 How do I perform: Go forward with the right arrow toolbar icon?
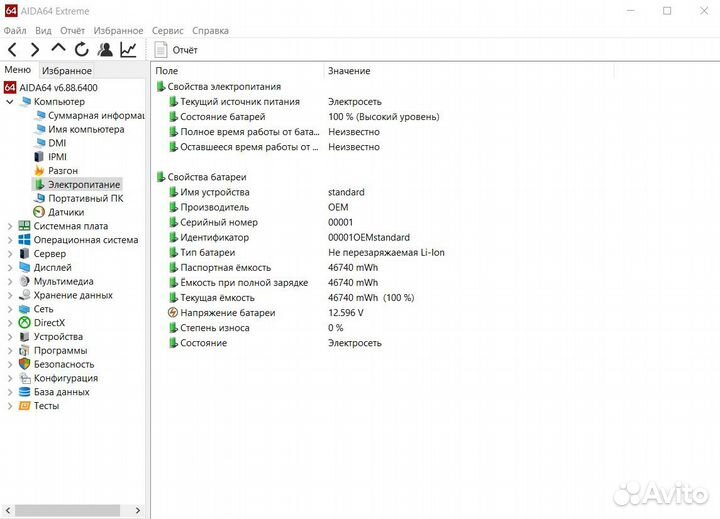(x=35, y=49)
